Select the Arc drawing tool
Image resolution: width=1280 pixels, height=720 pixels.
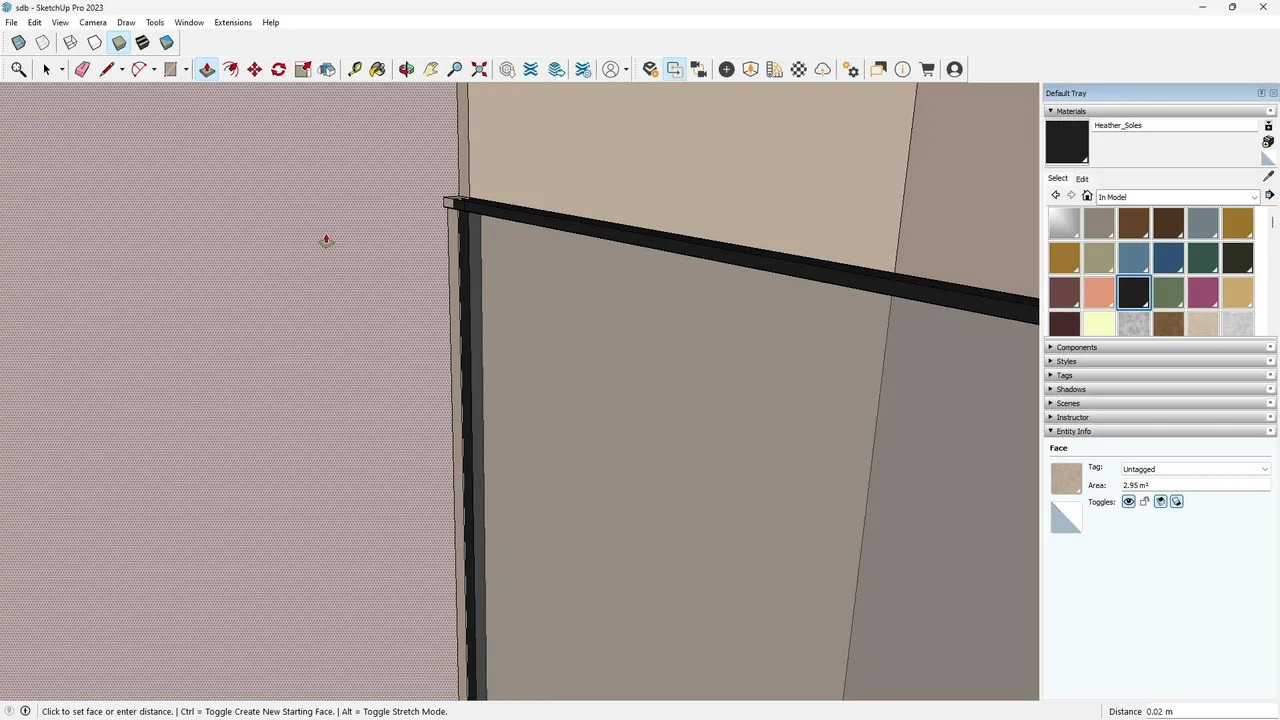(139, 69)
